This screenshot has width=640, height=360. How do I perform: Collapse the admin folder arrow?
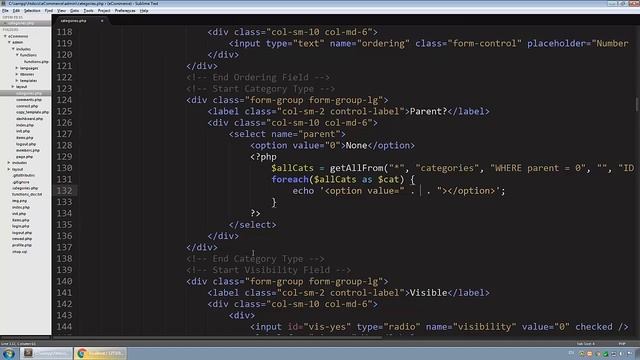(x=9, y=42)
